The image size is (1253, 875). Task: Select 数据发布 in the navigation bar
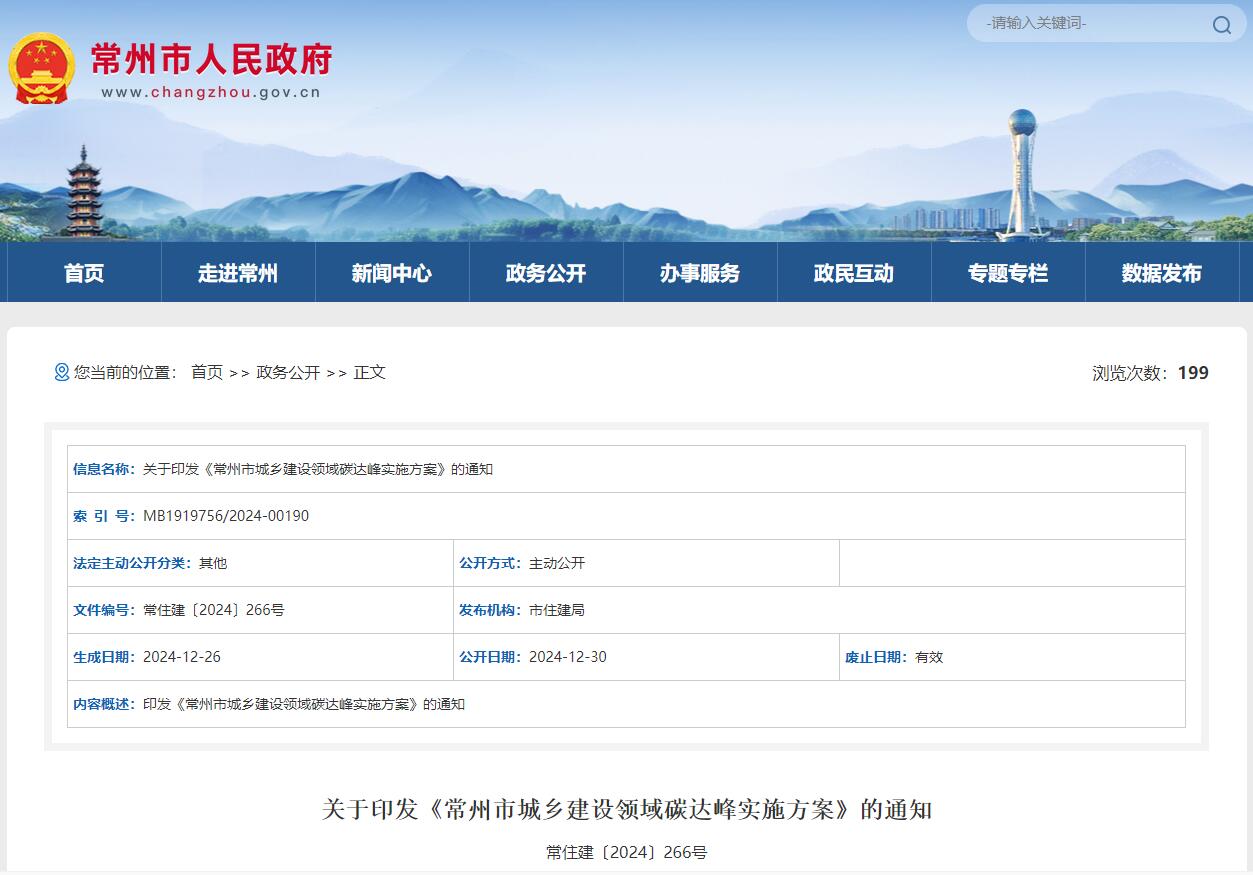[1162, 273]
